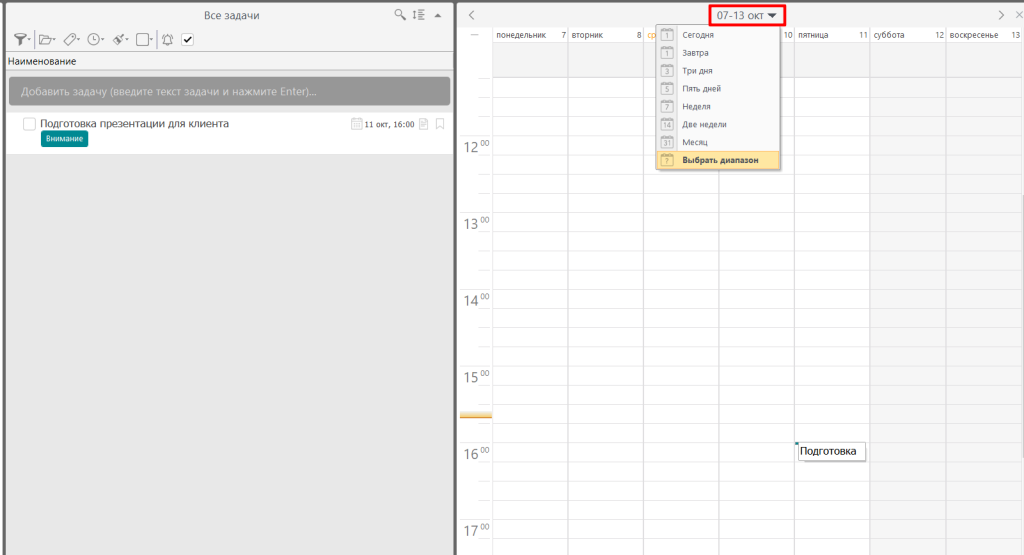Go to previous week with left arrow

point(471,15)
